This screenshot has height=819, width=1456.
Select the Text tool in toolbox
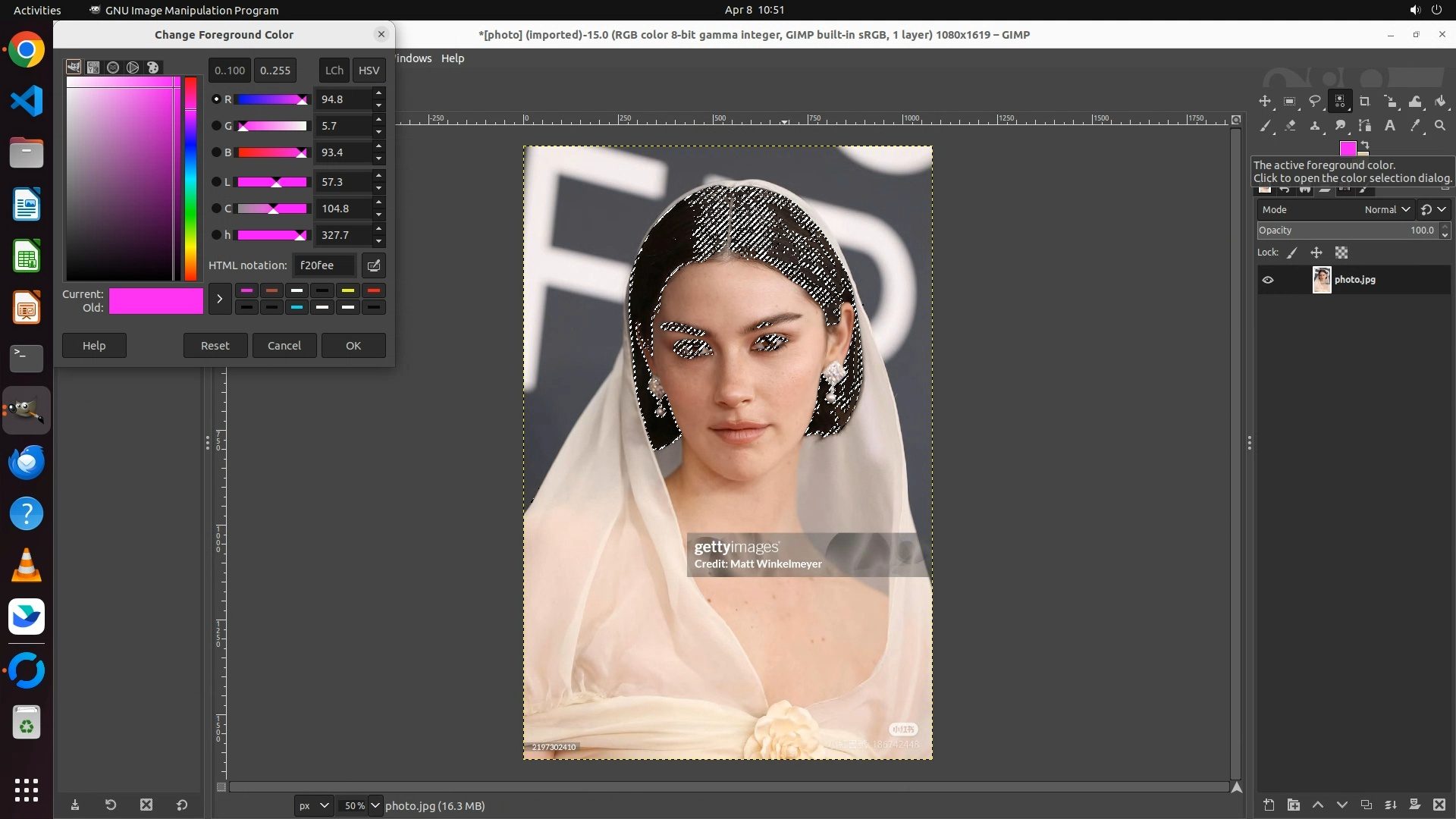pyautogui.click(x=1390, y=126)
